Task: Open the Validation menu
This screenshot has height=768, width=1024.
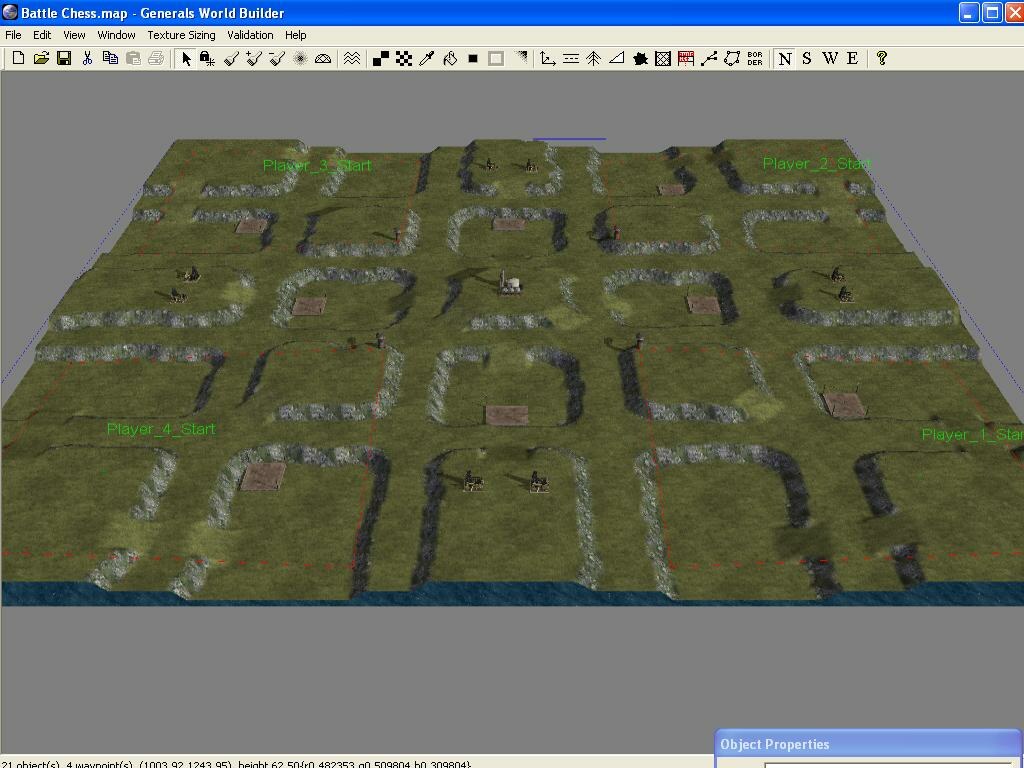Action: 250,35
